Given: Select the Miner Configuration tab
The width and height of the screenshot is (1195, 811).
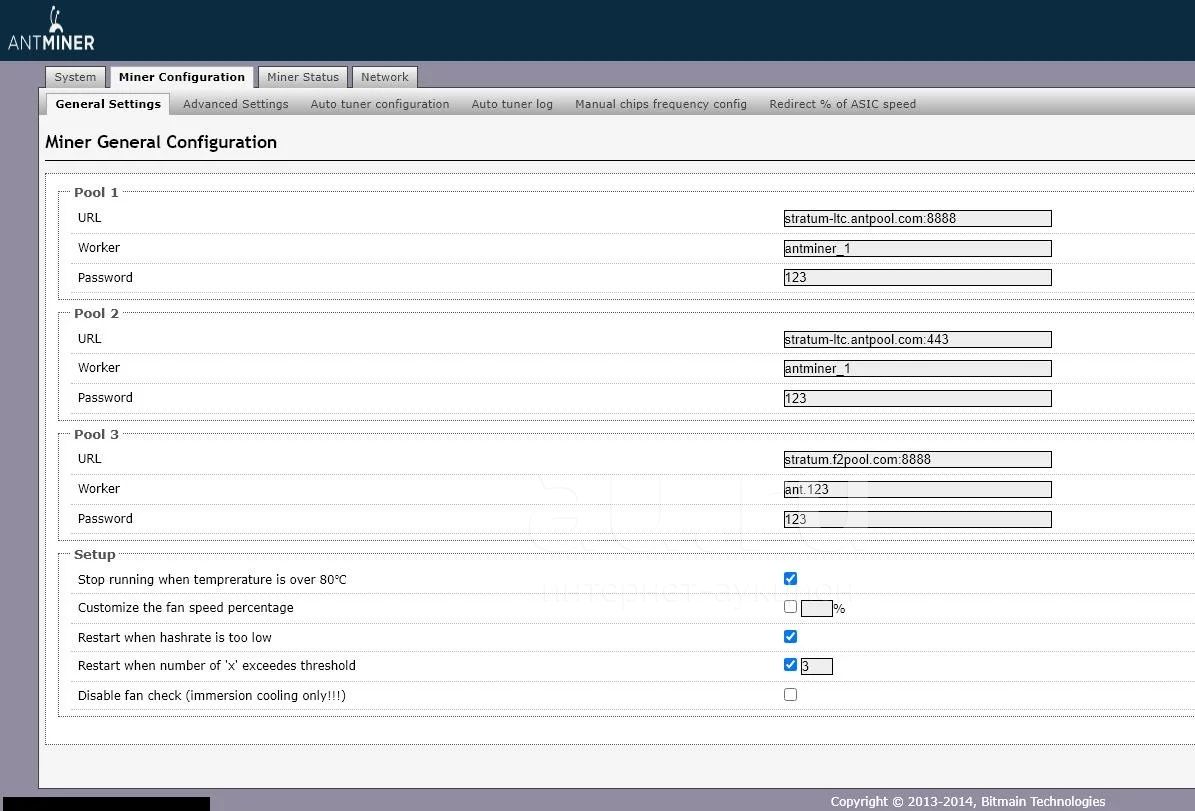Looking at the screenshot, I should [181, 77].
